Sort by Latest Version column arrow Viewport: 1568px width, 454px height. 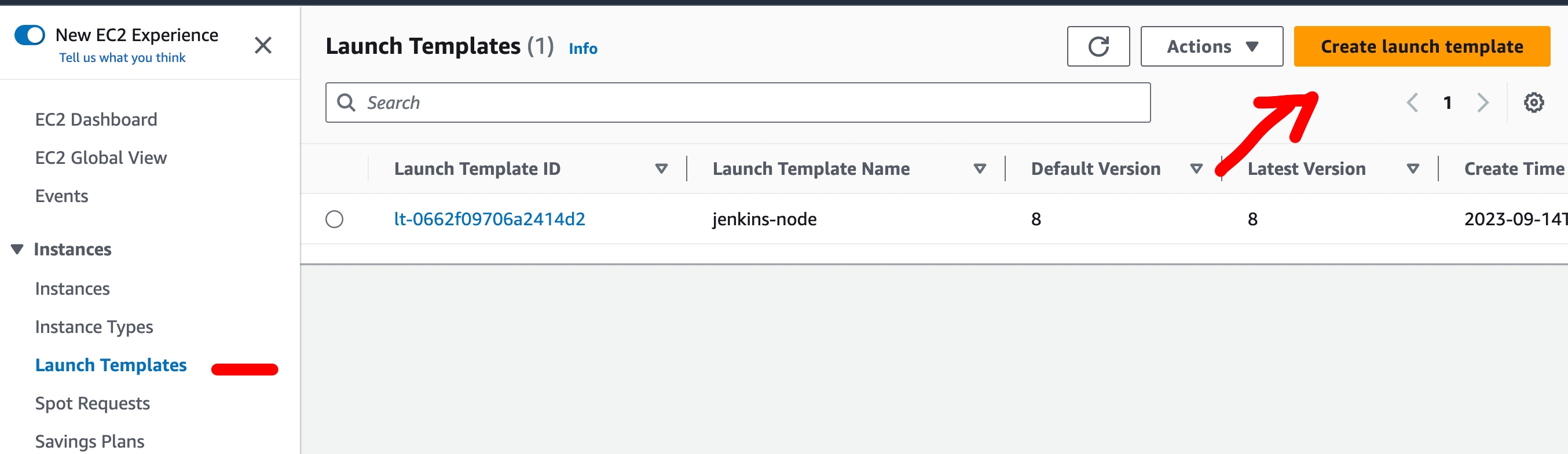(x=1413, y=169)
